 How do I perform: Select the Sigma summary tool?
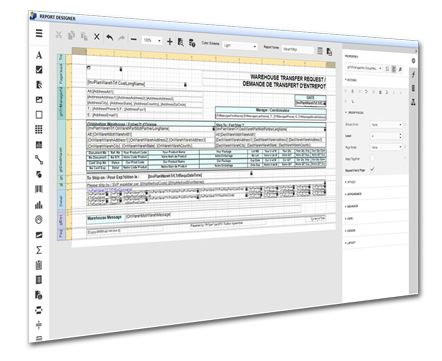[x=39, y=250]
